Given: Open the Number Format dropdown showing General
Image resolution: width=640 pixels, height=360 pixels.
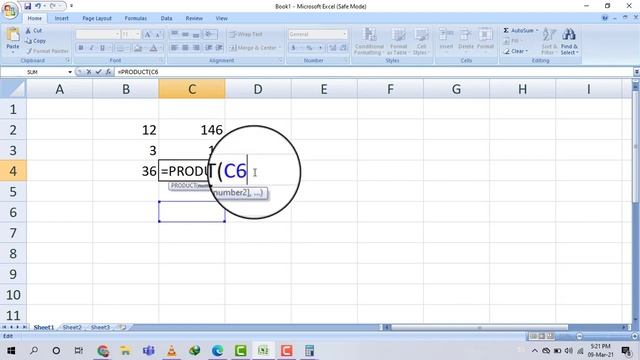Looking at the screenshot, I should 345,34.
